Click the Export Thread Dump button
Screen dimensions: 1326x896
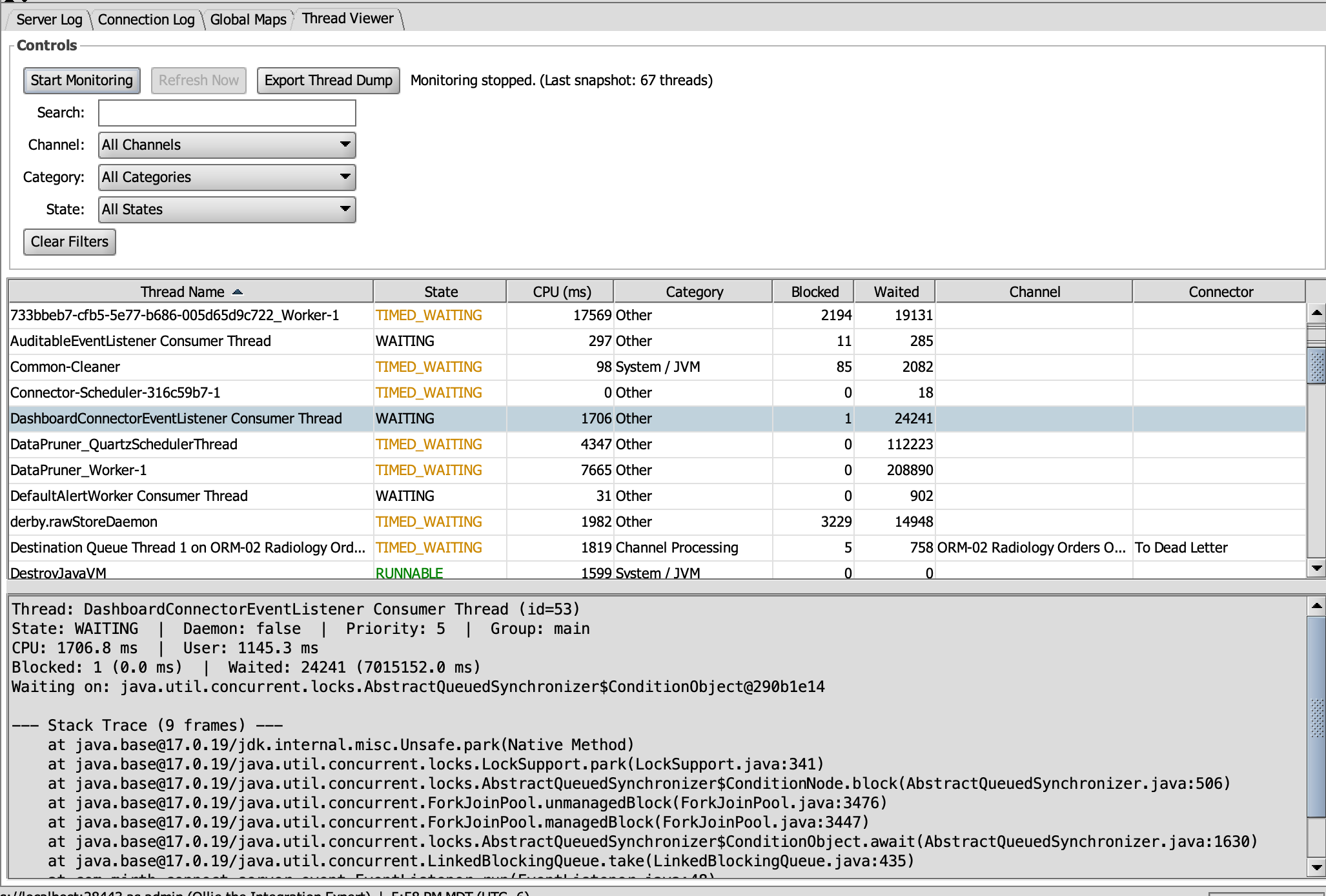click(x=328, y=80)
